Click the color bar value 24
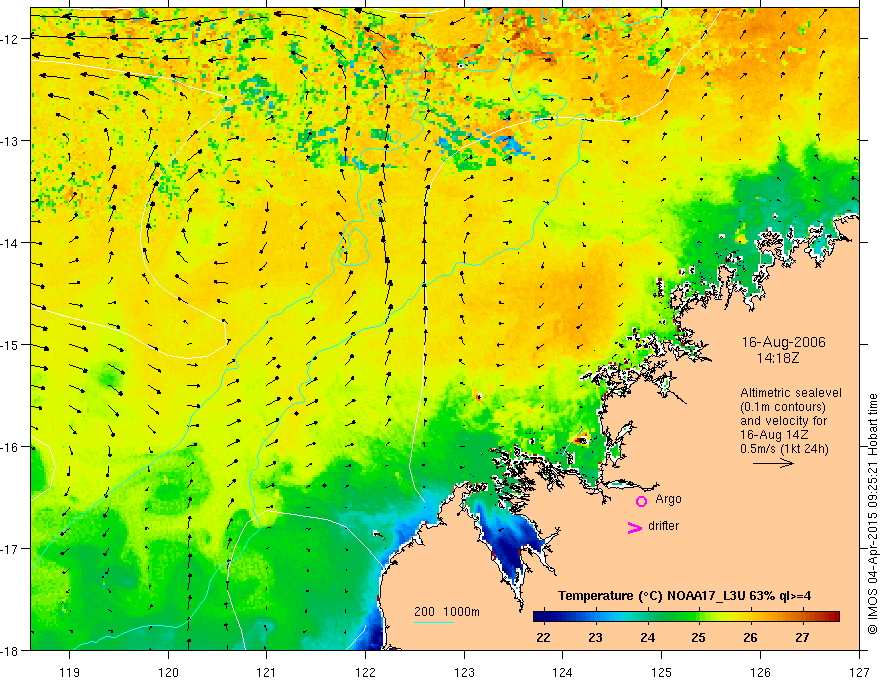Viewport: 880px width, 680px height. pos(647,637)
